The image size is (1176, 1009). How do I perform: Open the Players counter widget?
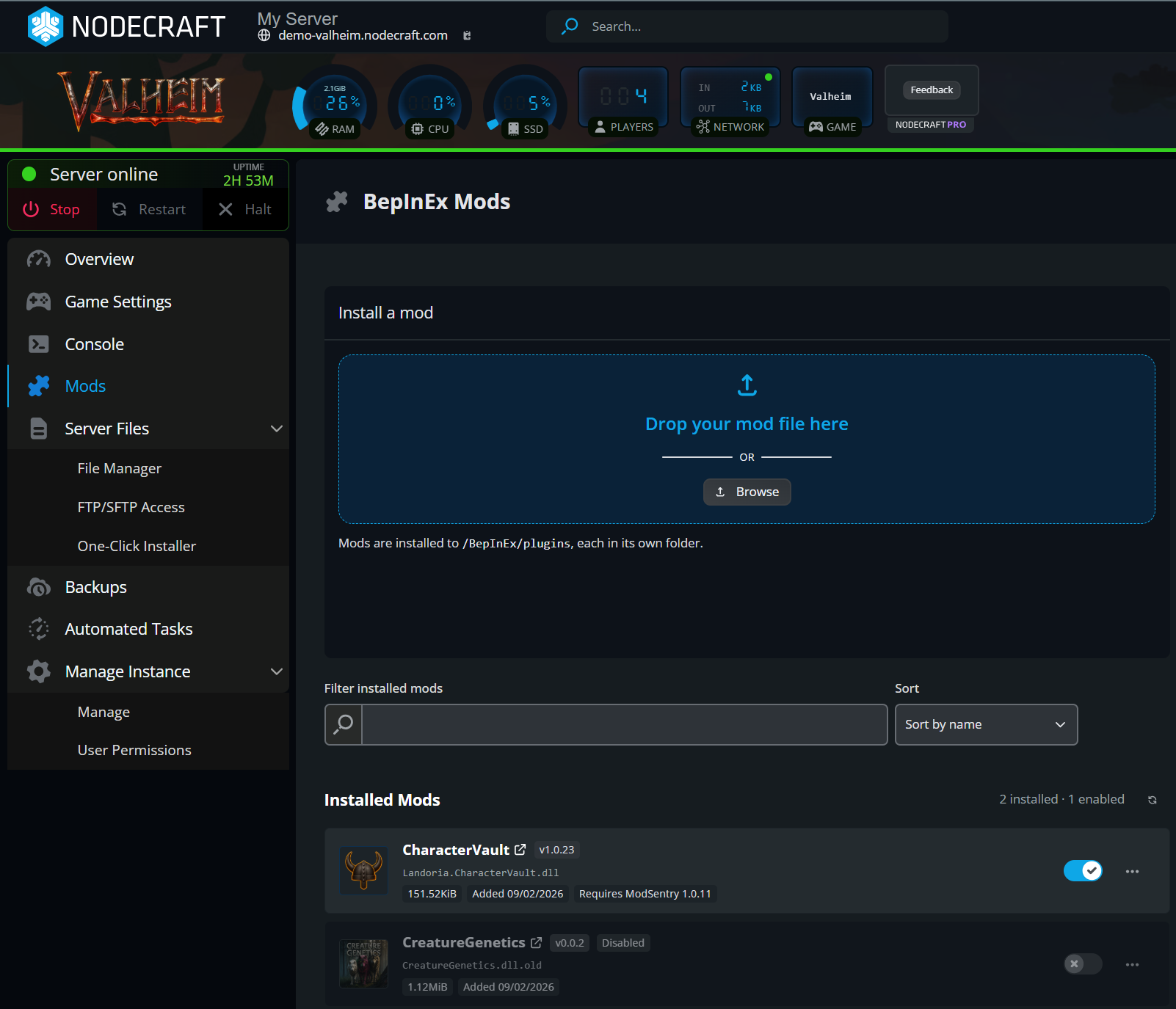(x=623, y=101)
